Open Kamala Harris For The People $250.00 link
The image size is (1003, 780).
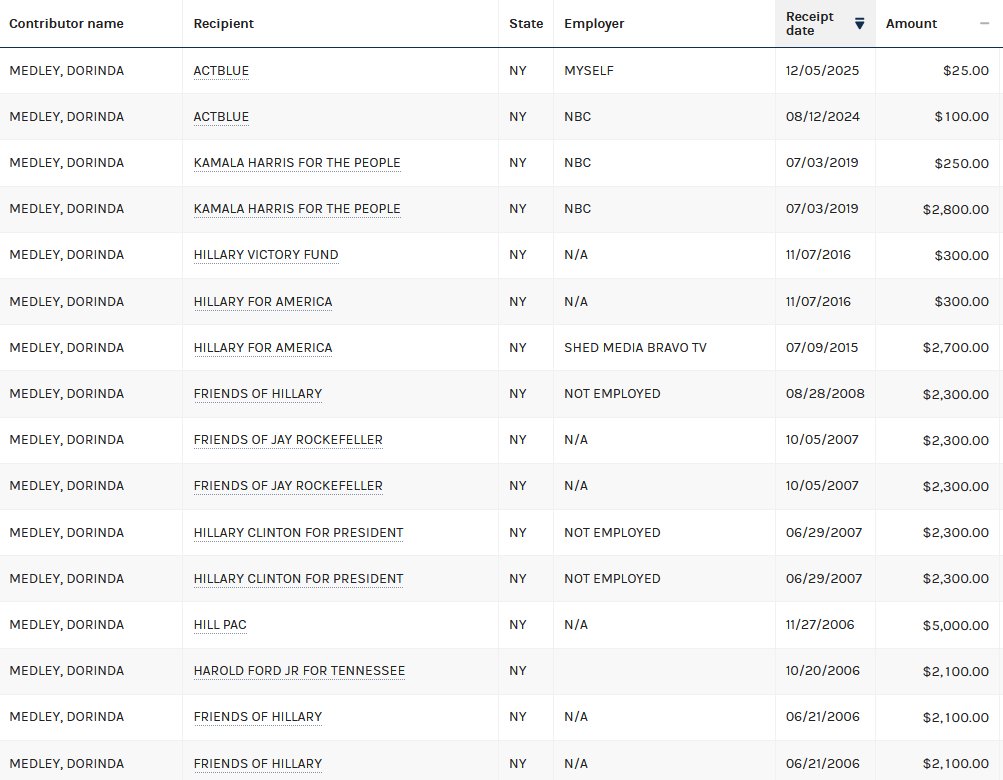tap(297, 163)
